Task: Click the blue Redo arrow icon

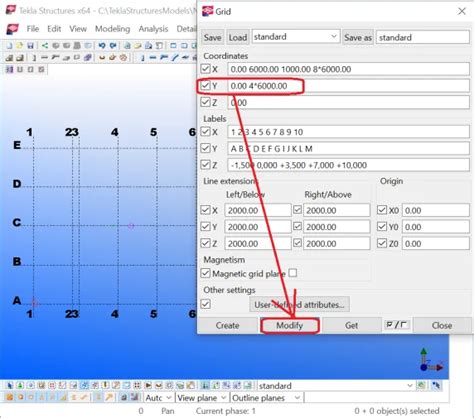Action: pos(113,46)
